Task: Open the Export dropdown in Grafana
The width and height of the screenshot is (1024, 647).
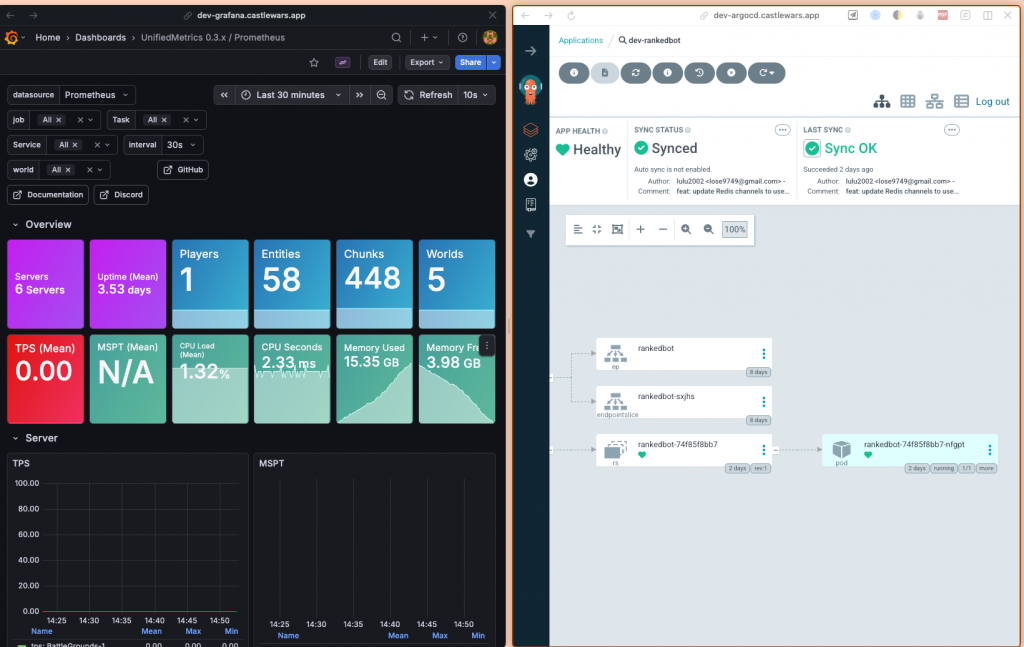Action: pos(426,63)
